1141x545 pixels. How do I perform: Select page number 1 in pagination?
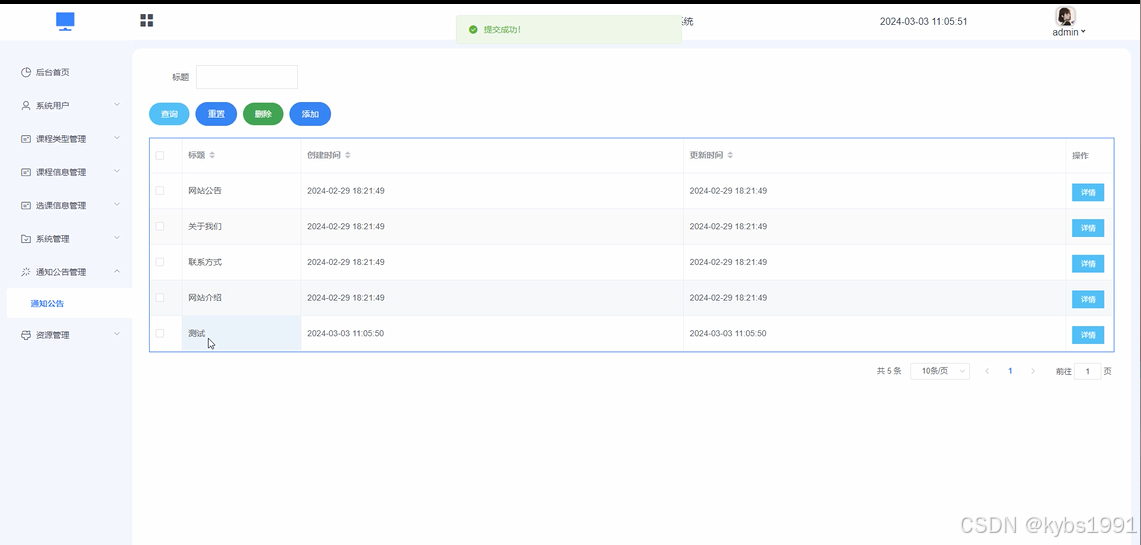(x=1010, y=371)
